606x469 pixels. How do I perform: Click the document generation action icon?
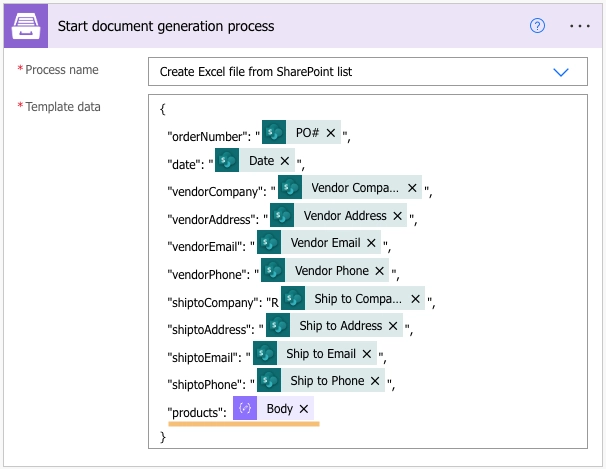(27, 26)
